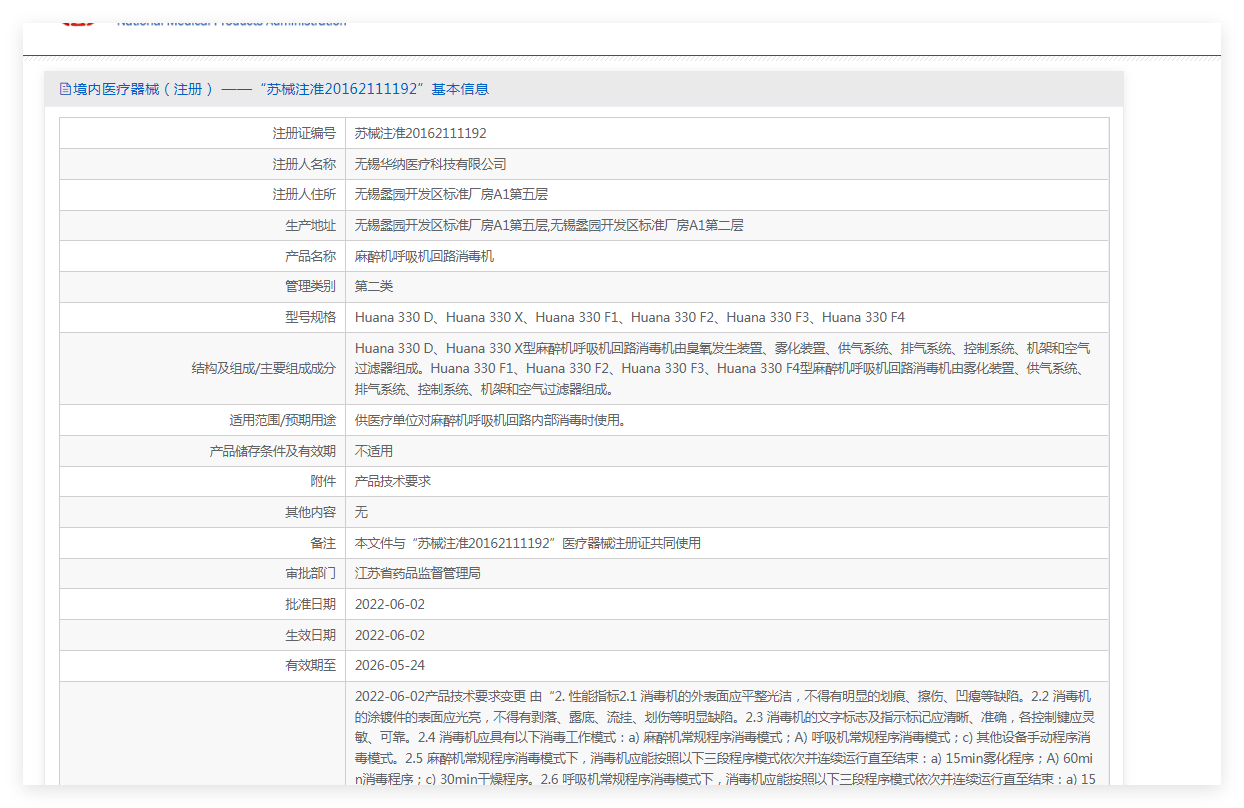Click the 结构及组成/主要组成成分 label

tap(264, 368)
